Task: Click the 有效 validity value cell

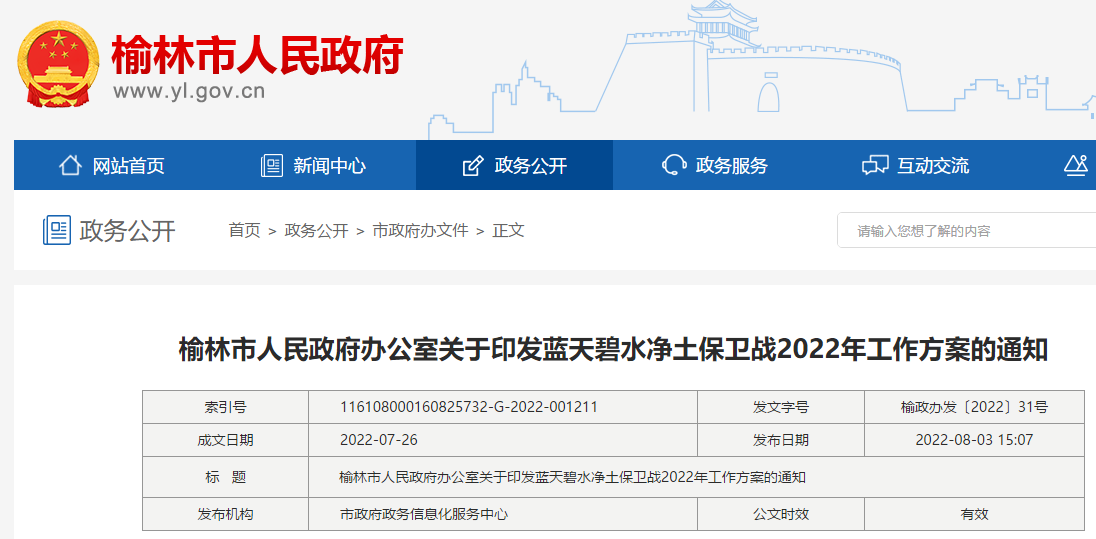Action: (974, 515)
